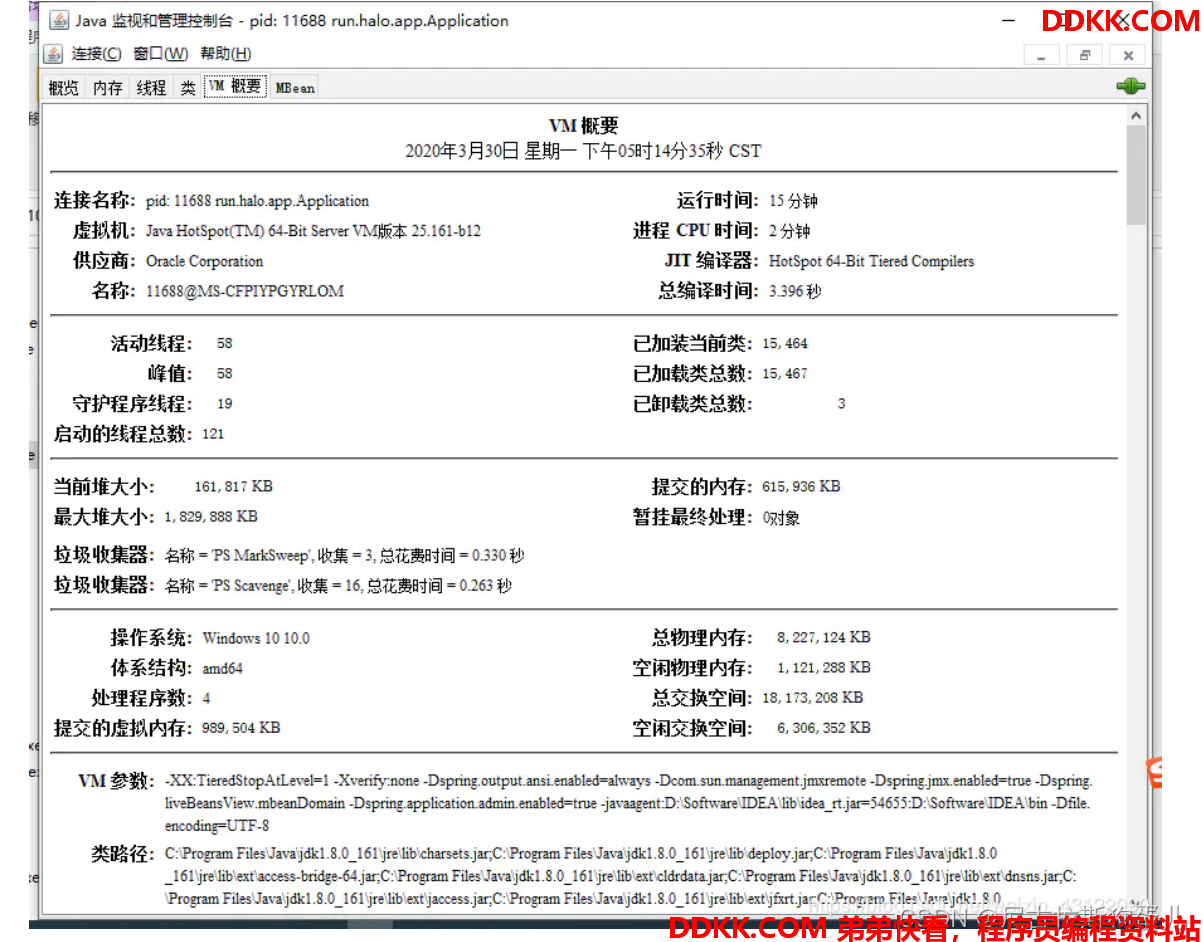This screenshot has height=942, width=1203.
Task: Click the internal frame icon beside 连接(C) menu
Action: (x=55, y=54)
